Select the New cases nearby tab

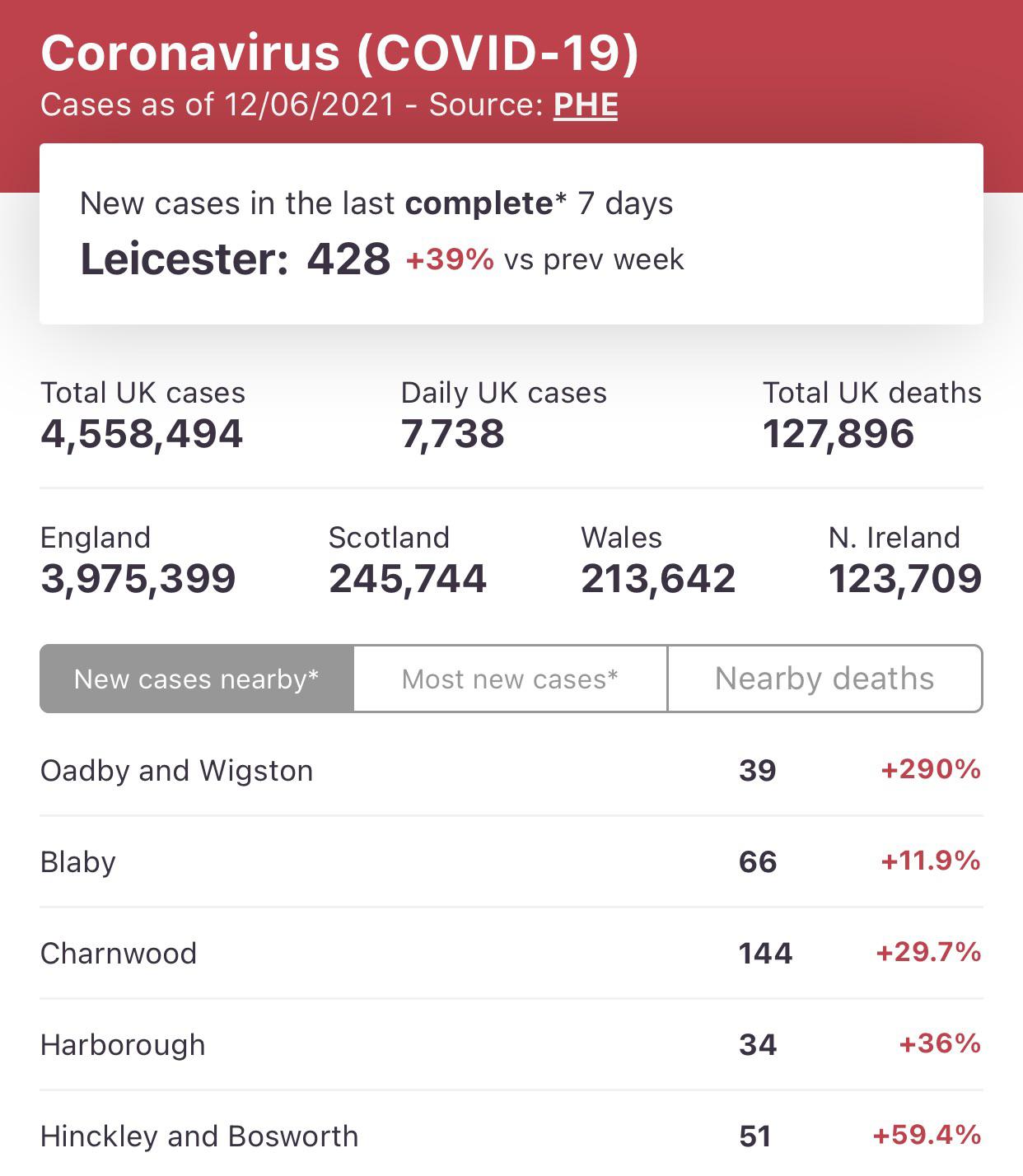195,679
